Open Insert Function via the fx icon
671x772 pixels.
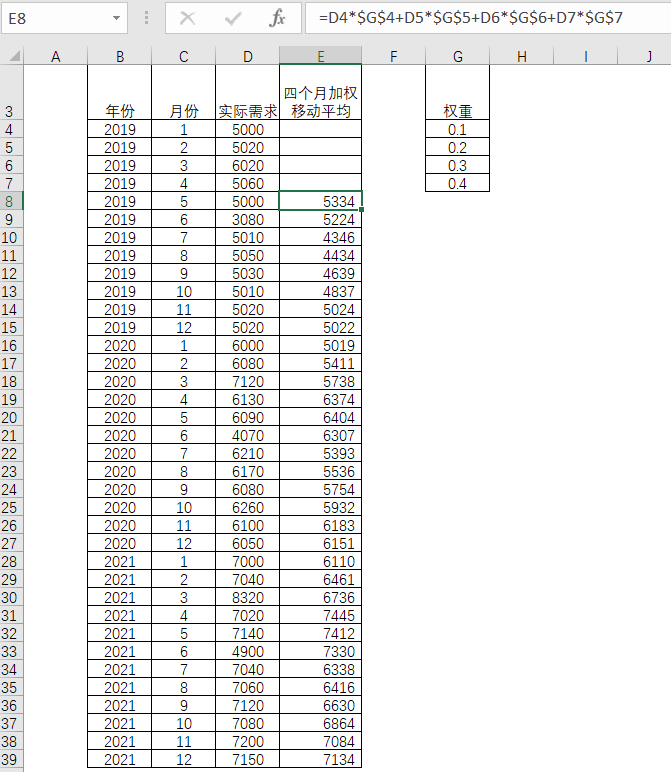[278, 18]
